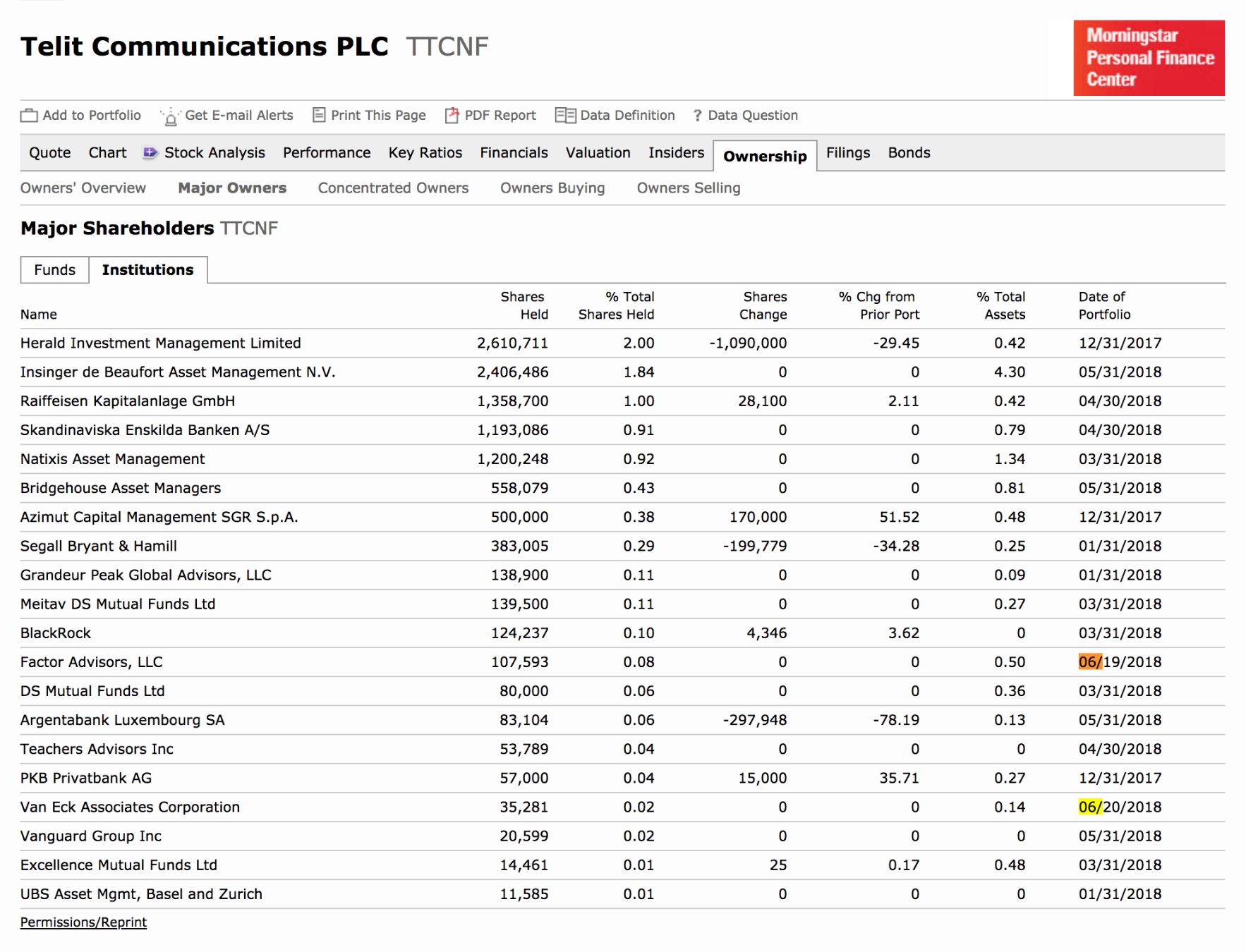Click the Data Question help icon
Image resolution: width=1246 pixels, height=952 pixels.
click(696, 115)
